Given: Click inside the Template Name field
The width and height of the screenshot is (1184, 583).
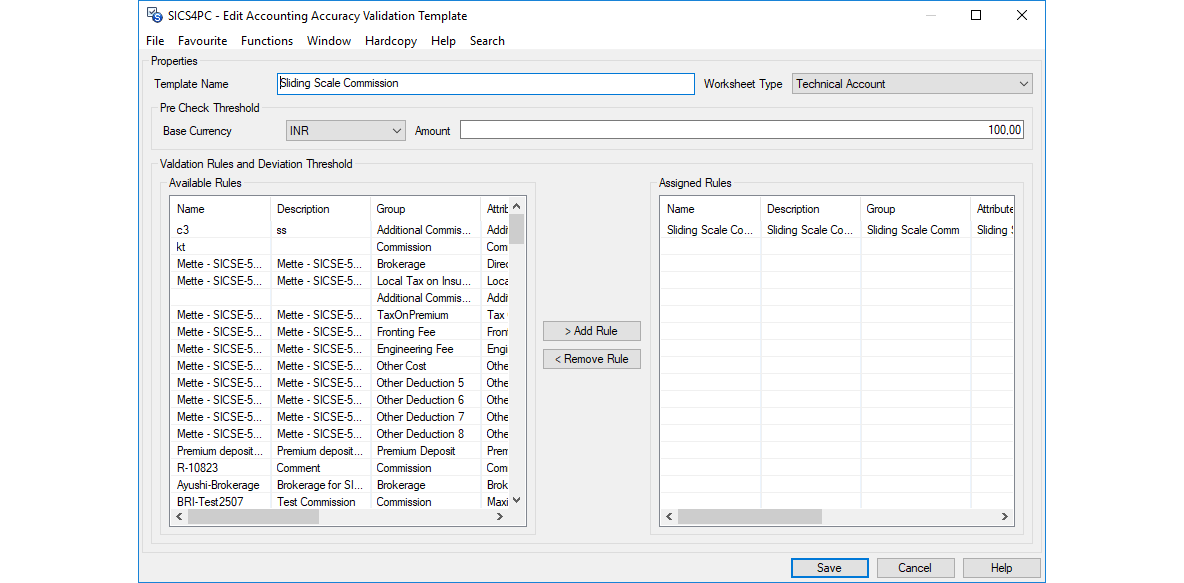Looking at the screenshot, I should (485, 84).
